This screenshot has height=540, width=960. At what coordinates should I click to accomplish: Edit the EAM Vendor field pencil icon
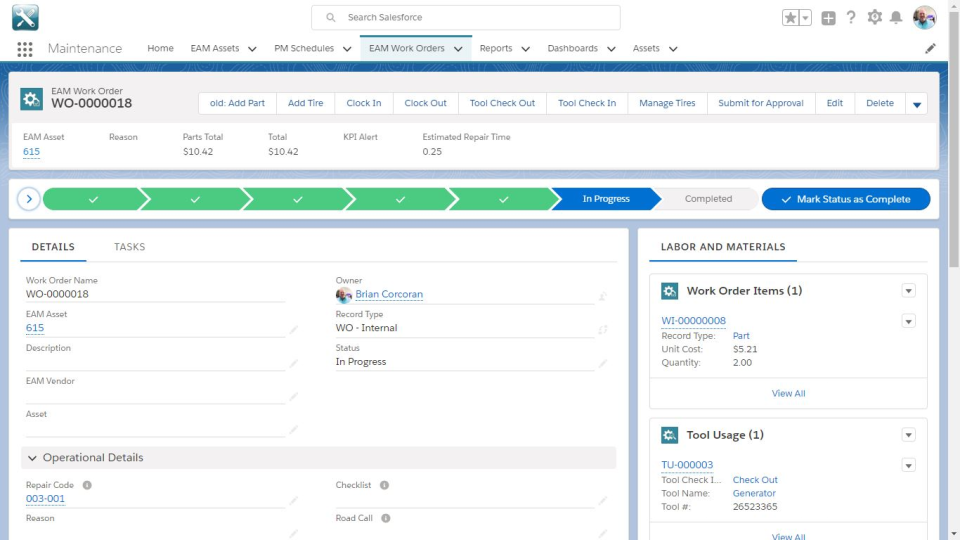294,396
